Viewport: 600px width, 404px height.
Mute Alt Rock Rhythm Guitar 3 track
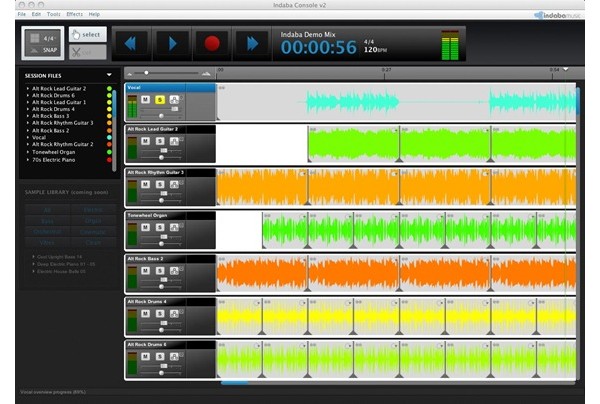point(145,184)
